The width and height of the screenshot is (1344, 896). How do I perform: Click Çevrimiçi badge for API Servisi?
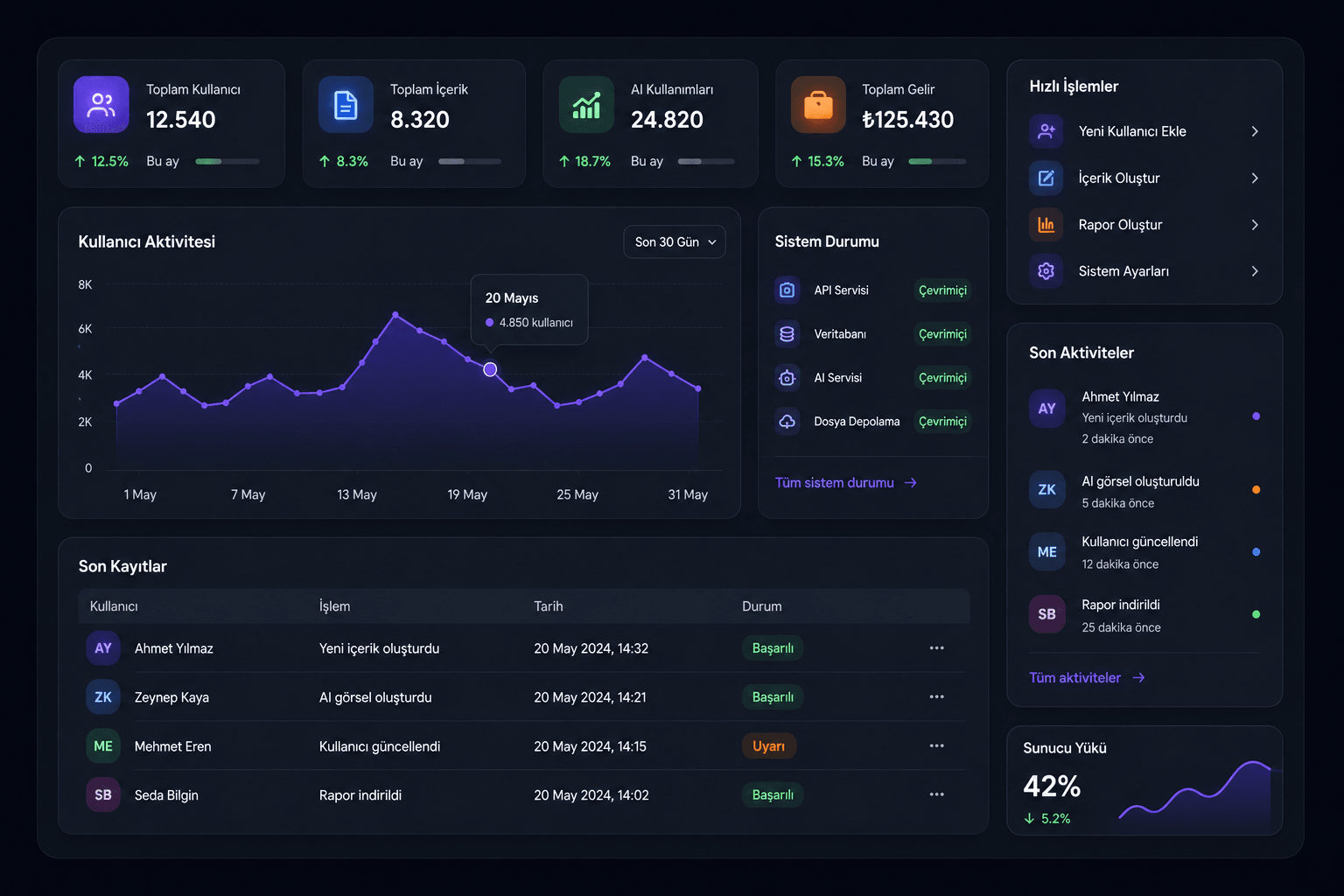(942, 290)
